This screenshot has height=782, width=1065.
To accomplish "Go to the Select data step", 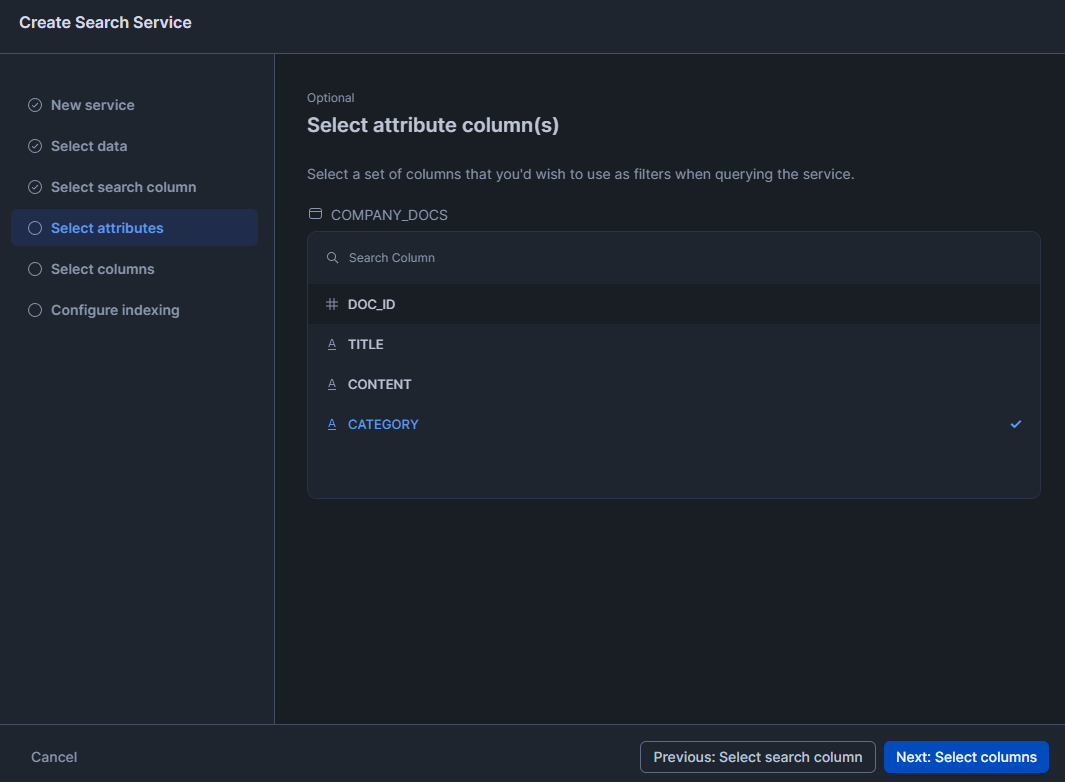I will pyautogui.click(x=88, y=146).
